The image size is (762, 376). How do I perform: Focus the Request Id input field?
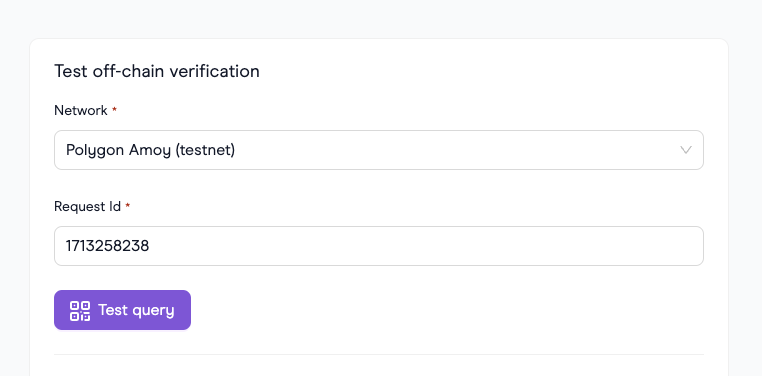click(379, 246)
